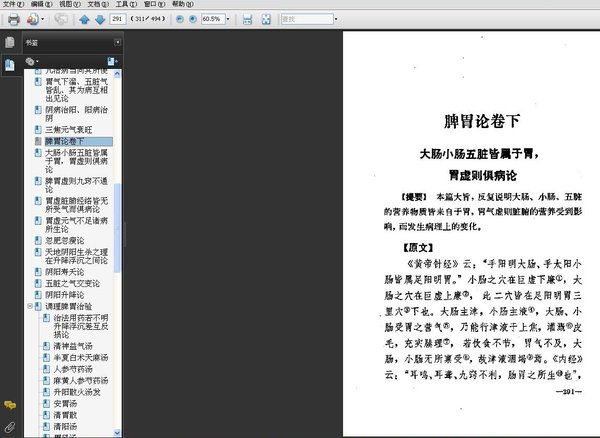Viewport: 600px width, 438px height.
Task: Click the fit full page icon
Action: [x=266, y=19]
